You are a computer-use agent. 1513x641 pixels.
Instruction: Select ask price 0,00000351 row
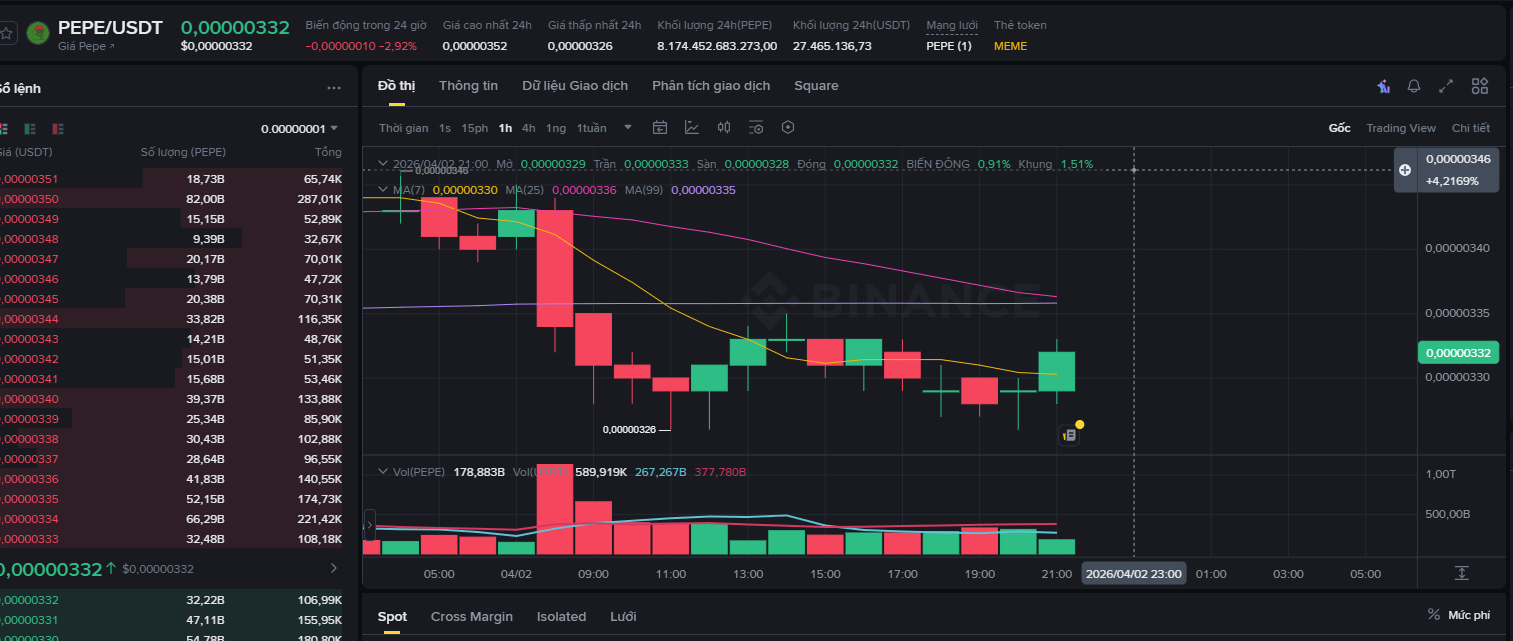point(171,179)
